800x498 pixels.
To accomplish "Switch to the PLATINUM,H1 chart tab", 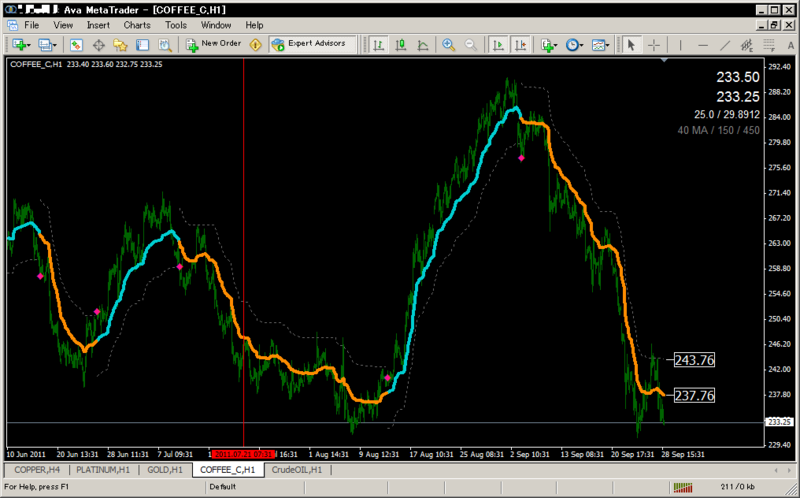I will click(104, 469).
